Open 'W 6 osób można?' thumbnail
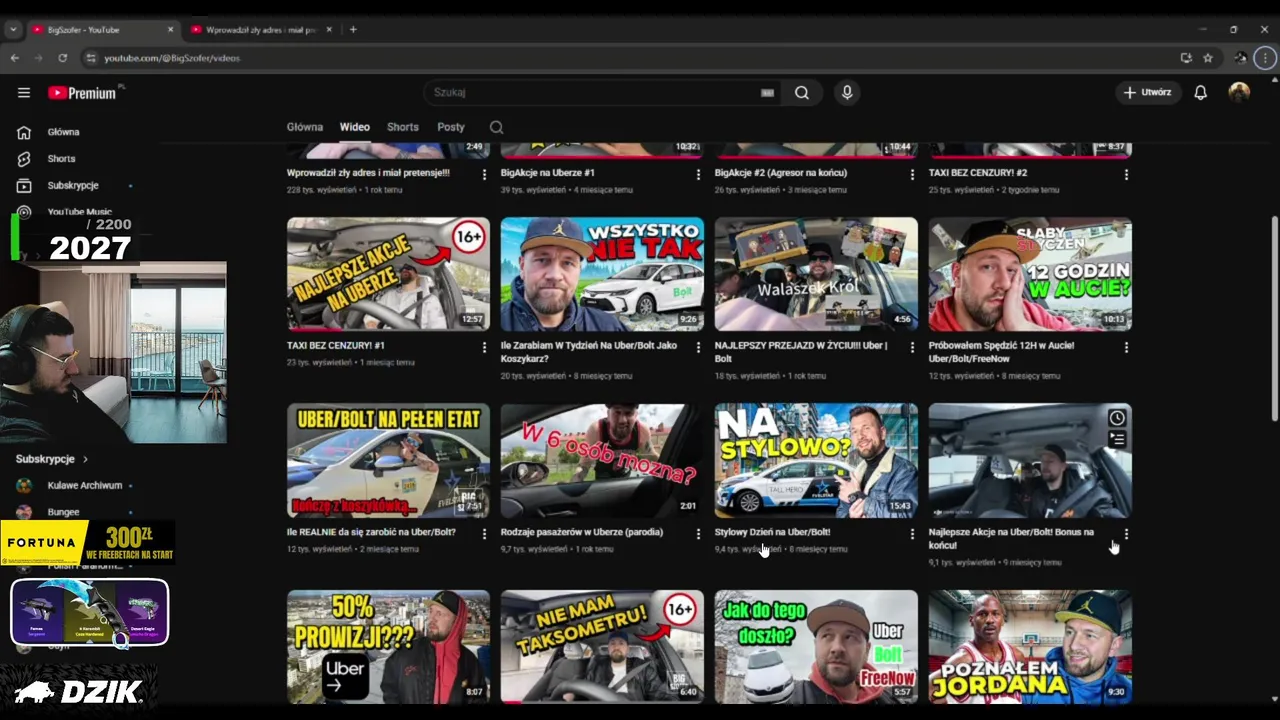Viewport: 1280px width, 720px height. tap(602, 460)
